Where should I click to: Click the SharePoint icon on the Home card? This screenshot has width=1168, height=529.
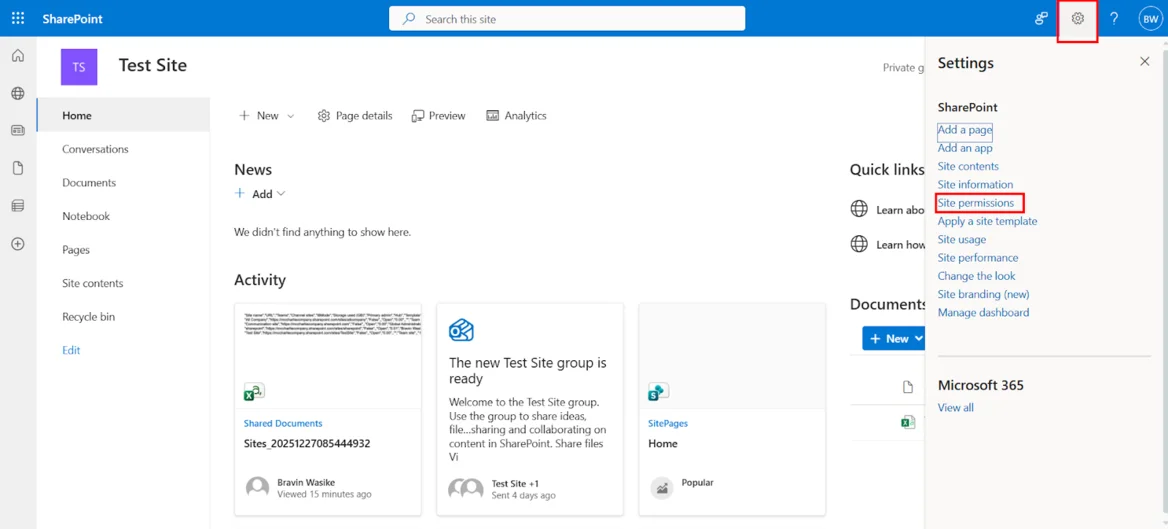click(658, 391)
